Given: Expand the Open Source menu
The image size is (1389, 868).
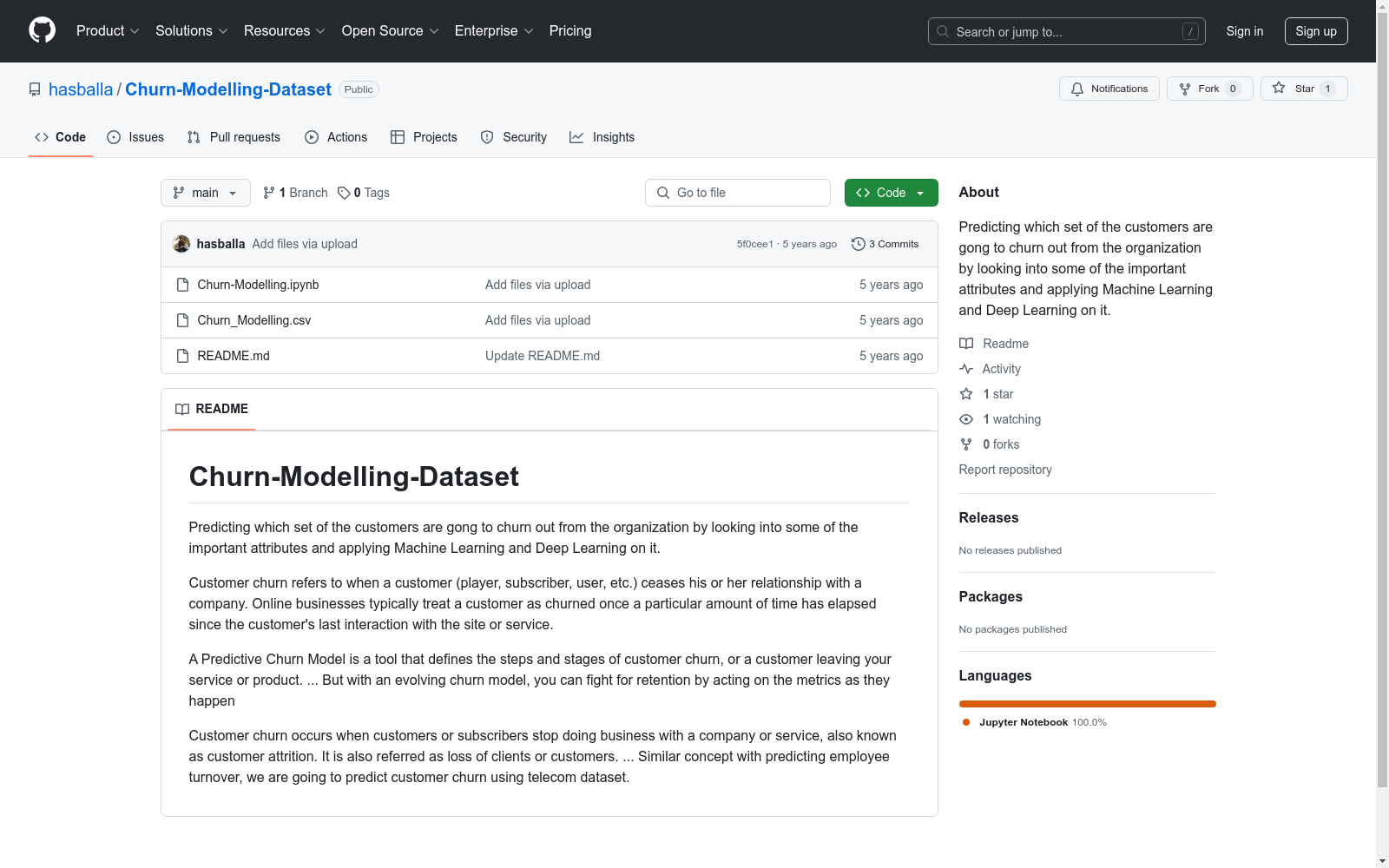Looking at the screenshot, I should (x=390, y=30).
